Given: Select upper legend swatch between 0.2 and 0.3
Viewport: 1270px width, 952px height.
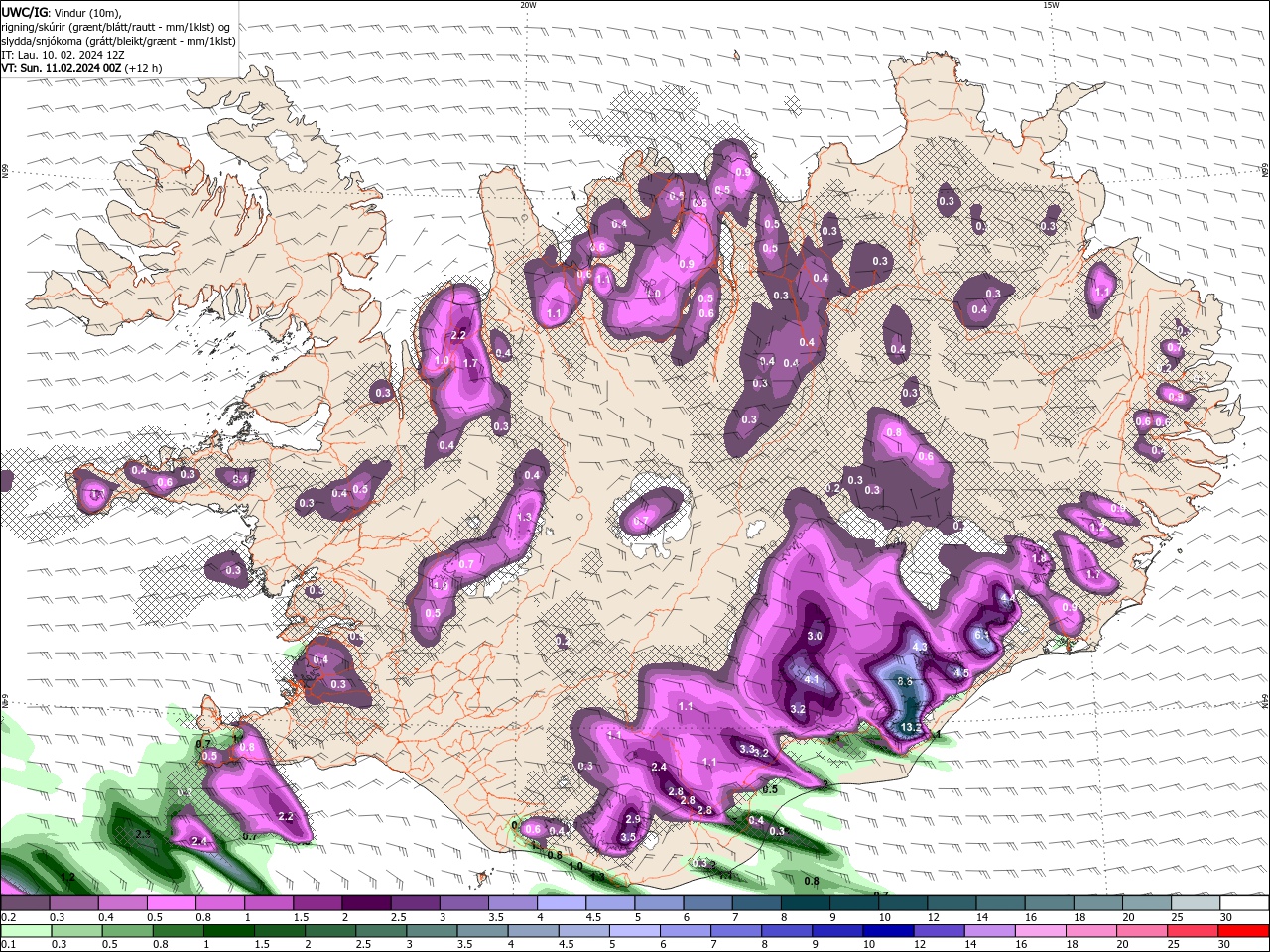Looking at the screenshot, I should point(25,903).
